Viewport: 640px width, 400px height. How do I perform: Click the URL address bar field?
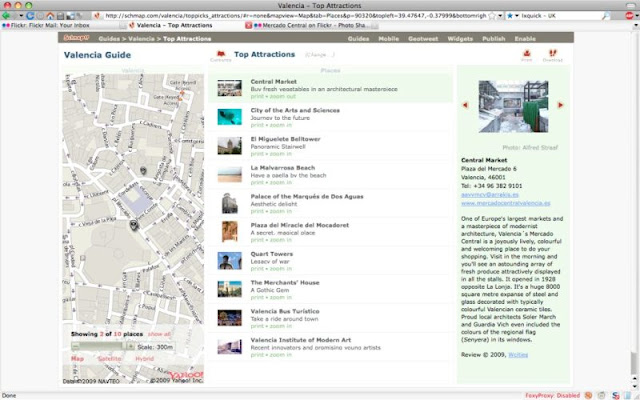click(295, 16)
